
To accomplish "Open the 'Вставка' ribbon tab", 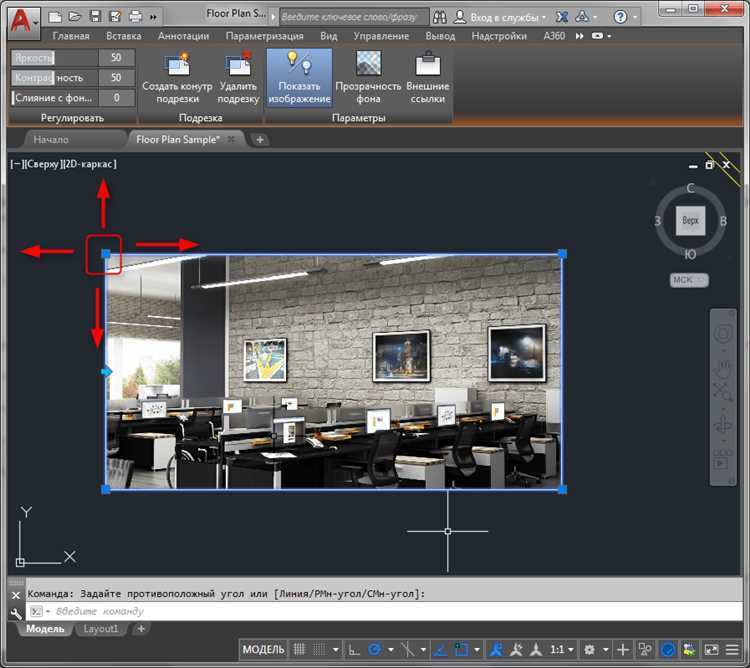I will pyautogui.click(x=123, y=36).
